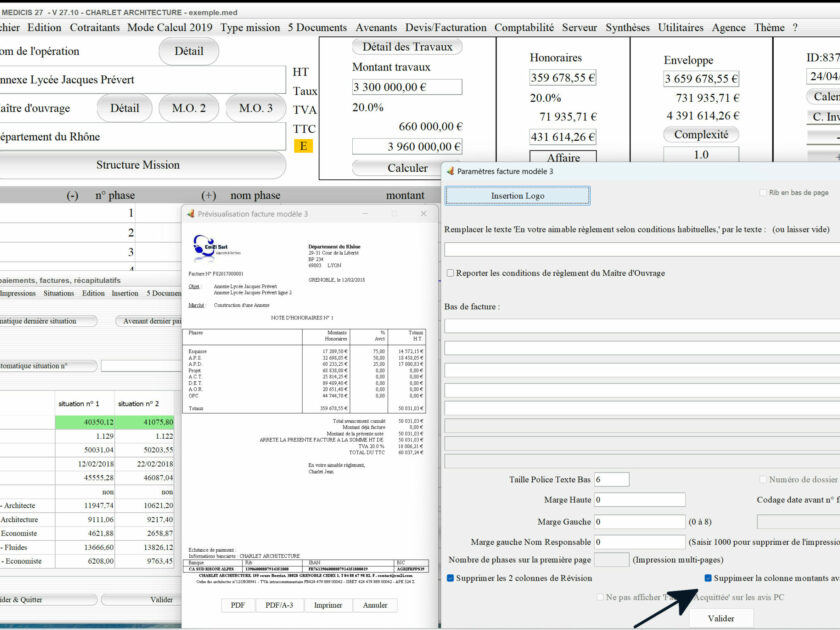Open the Avenants menu
This screenshot has height=630, width=840.
click(376, 27)
